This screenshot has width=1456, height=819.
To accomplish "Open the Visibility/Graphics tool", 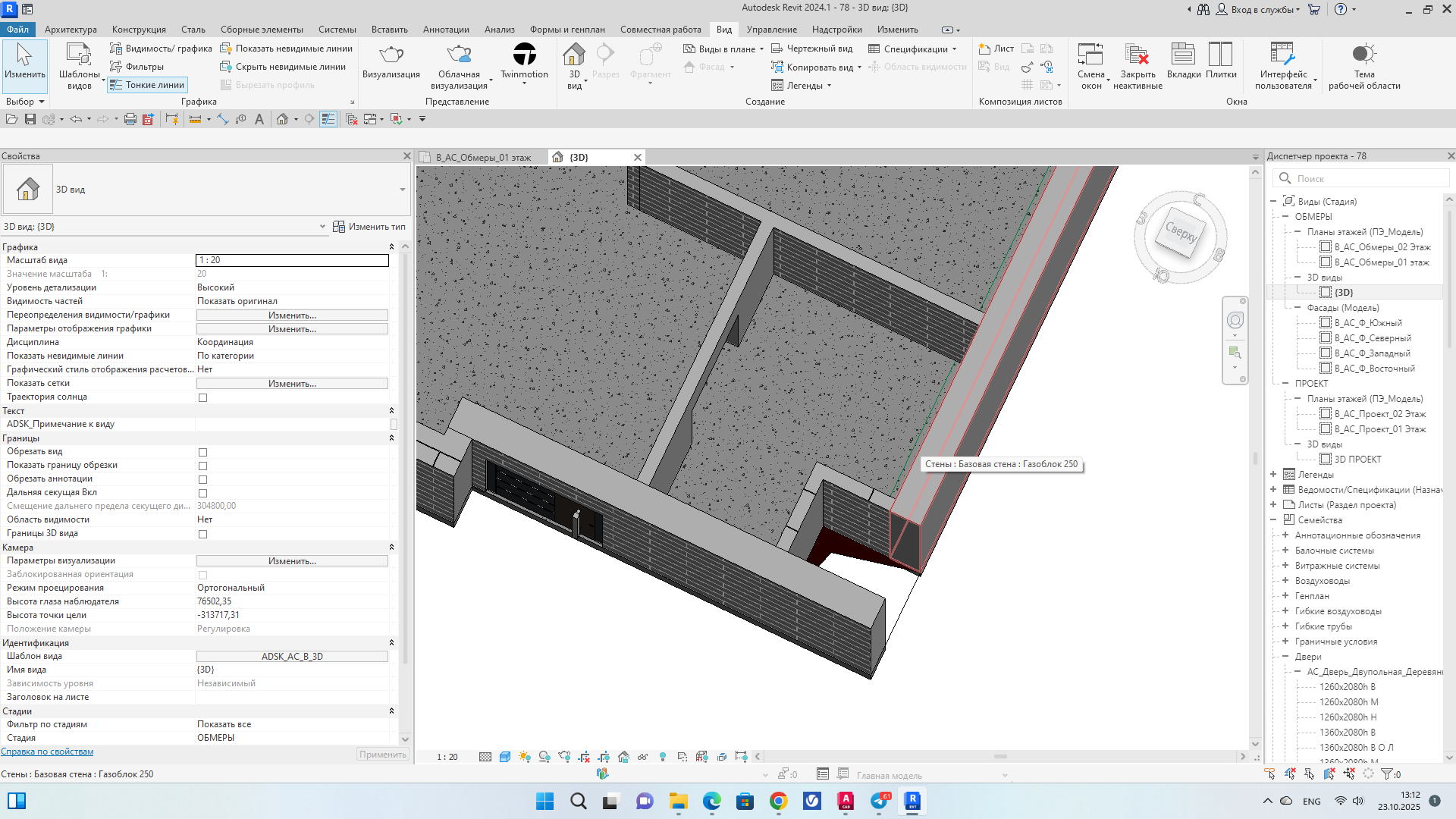I will tap(161, 49).
